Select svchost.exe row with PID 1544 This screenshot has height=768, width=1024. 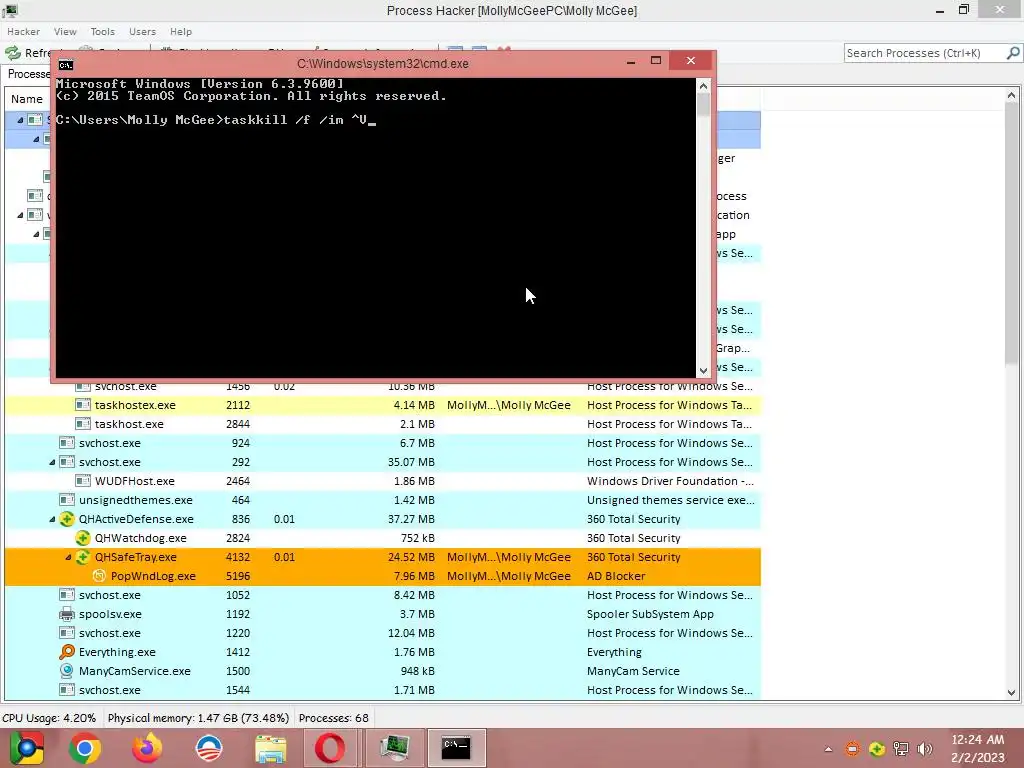click(x=383, y=690)
